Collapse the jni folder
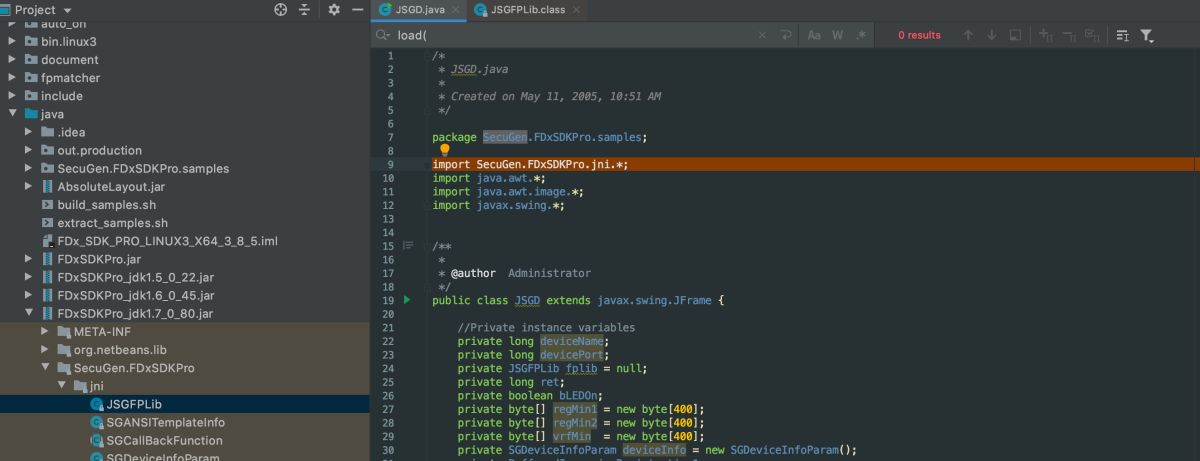This screenshot has width=1200, height=461. point(60,385)
